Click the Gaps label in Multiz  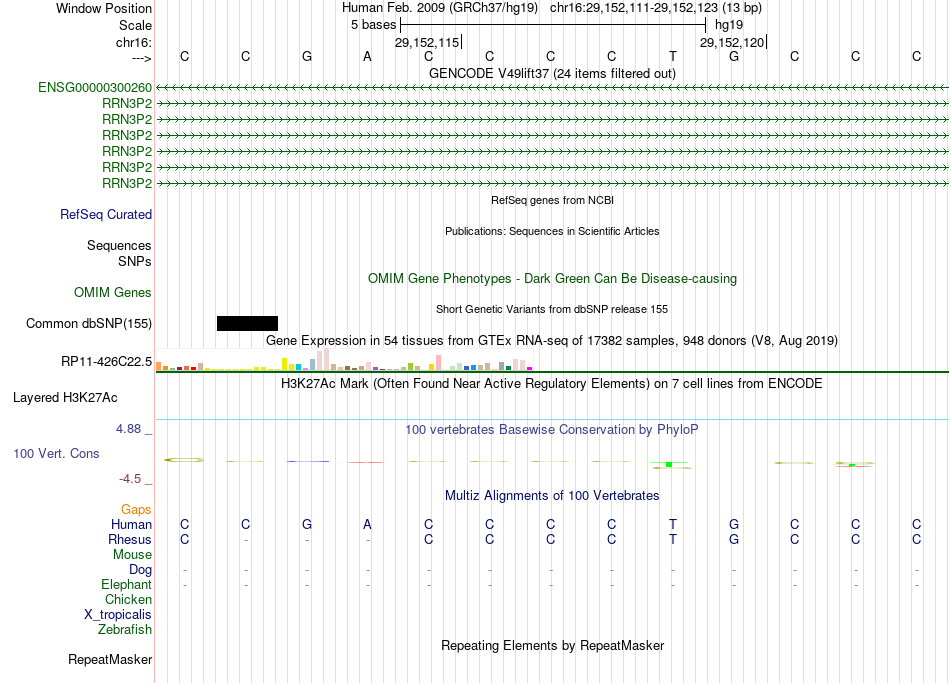pyautogui.click(x=136, y=510)
